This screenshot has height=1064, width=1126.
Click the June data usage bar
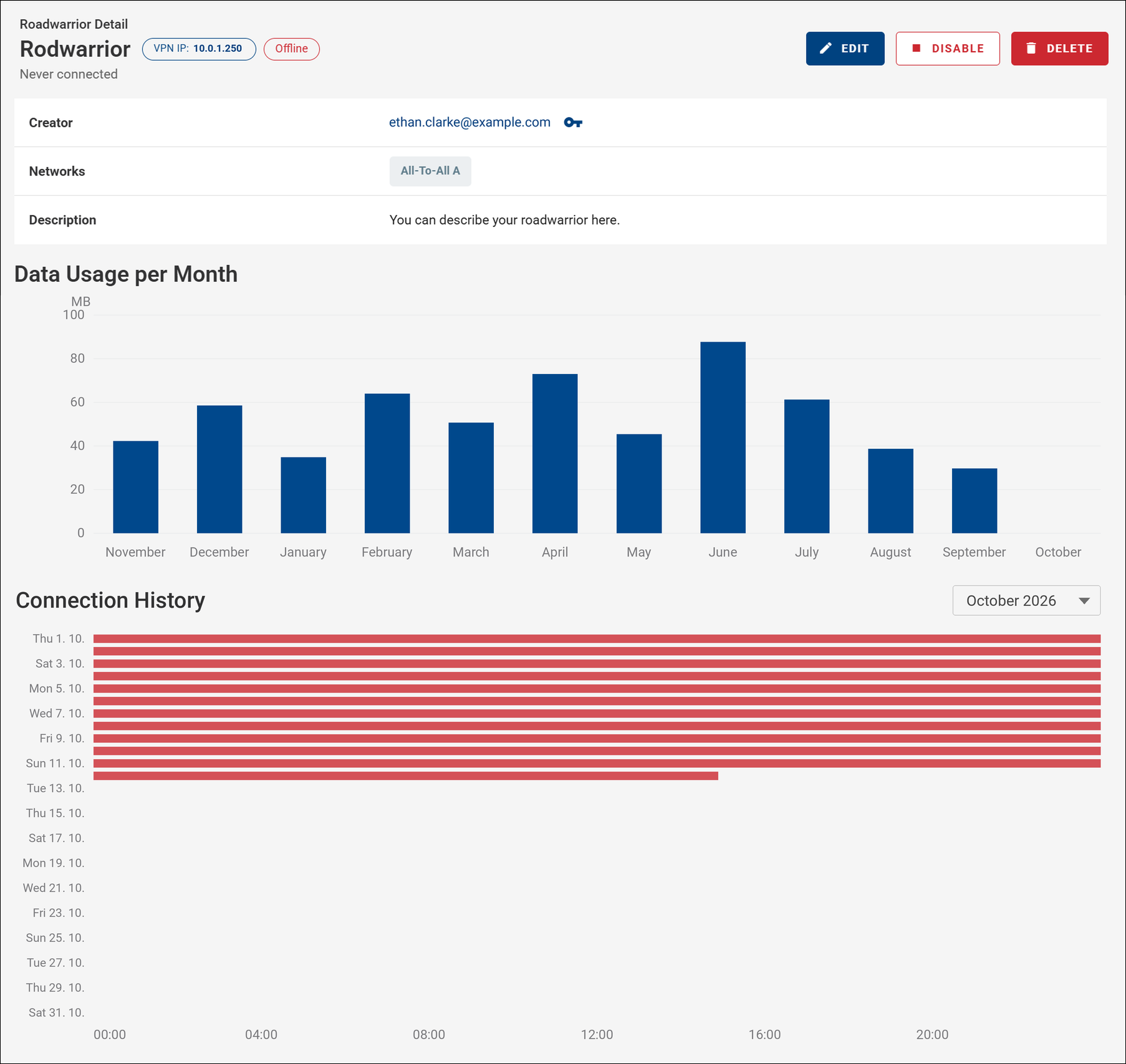pyautogui.click(x=723, y=437)
